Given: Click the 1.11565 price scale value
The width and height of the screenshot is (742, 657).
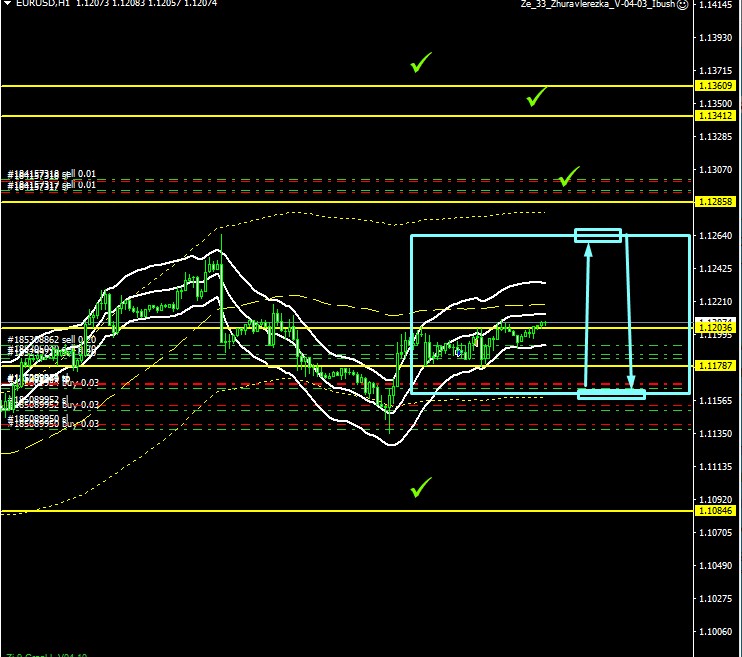Looking at the screenshot, I should [x=716, y=400].
